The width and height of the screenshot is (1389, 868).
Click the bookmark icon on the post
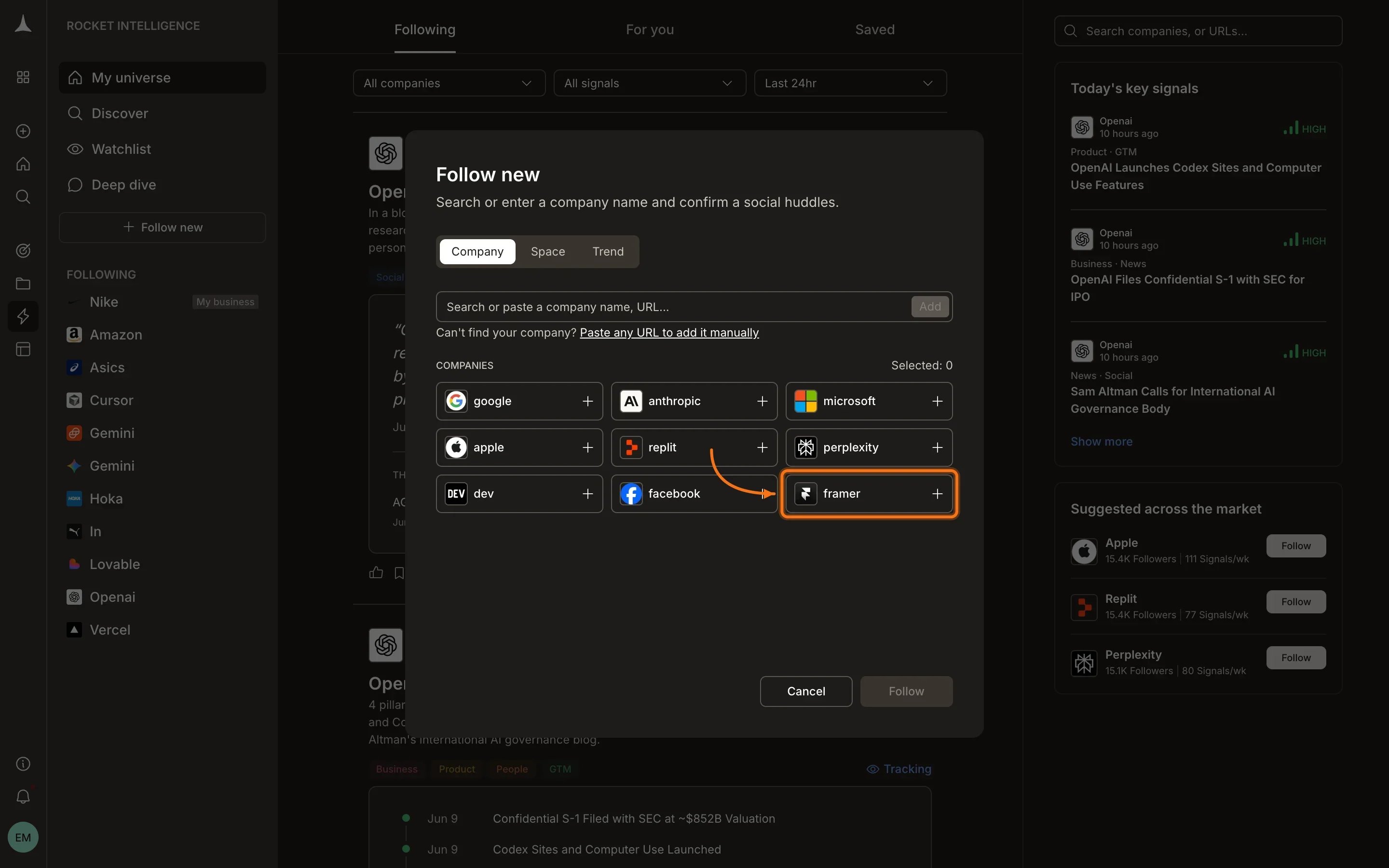click(x=399, y=572)
